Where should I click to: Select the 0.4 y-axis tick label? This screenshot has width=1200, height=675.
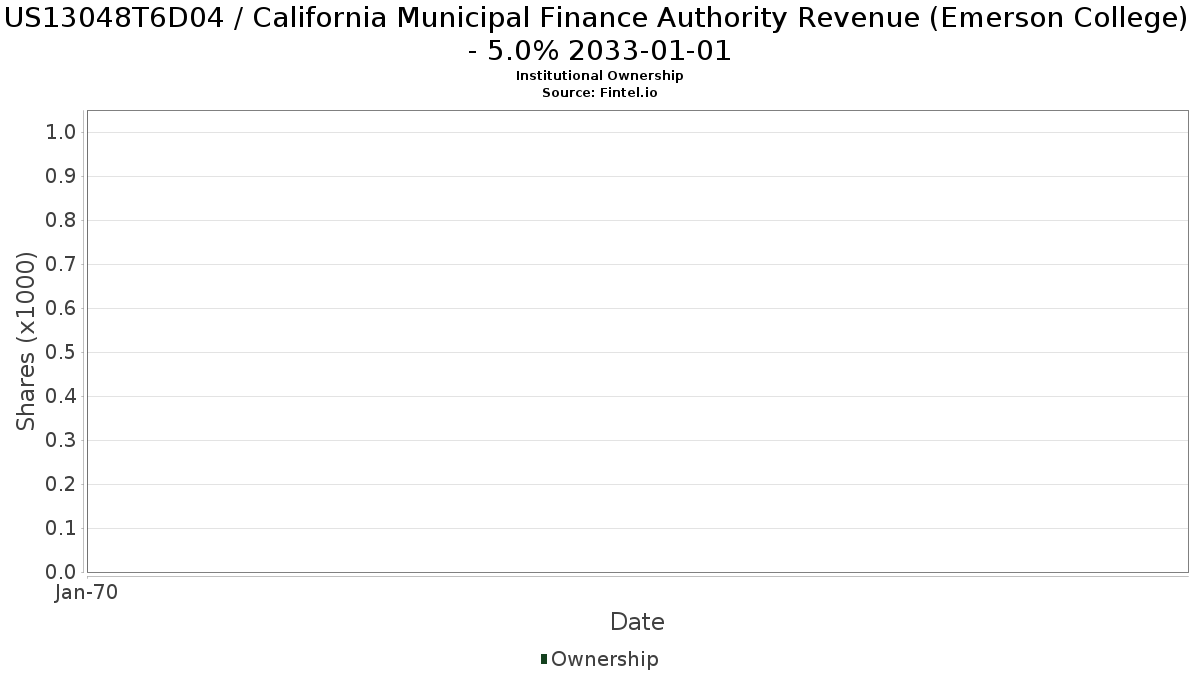(61, 397)
